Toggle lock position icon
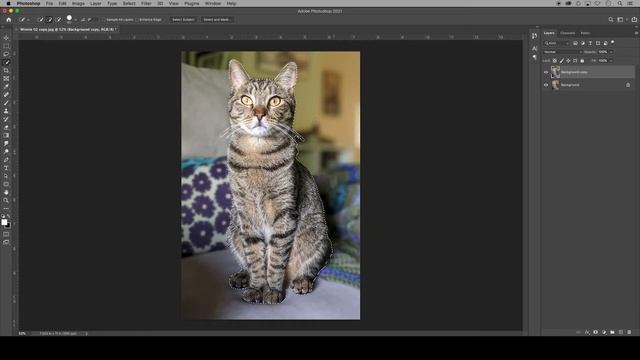The height and width of the screenshot is (360, 640). point(568,61)
